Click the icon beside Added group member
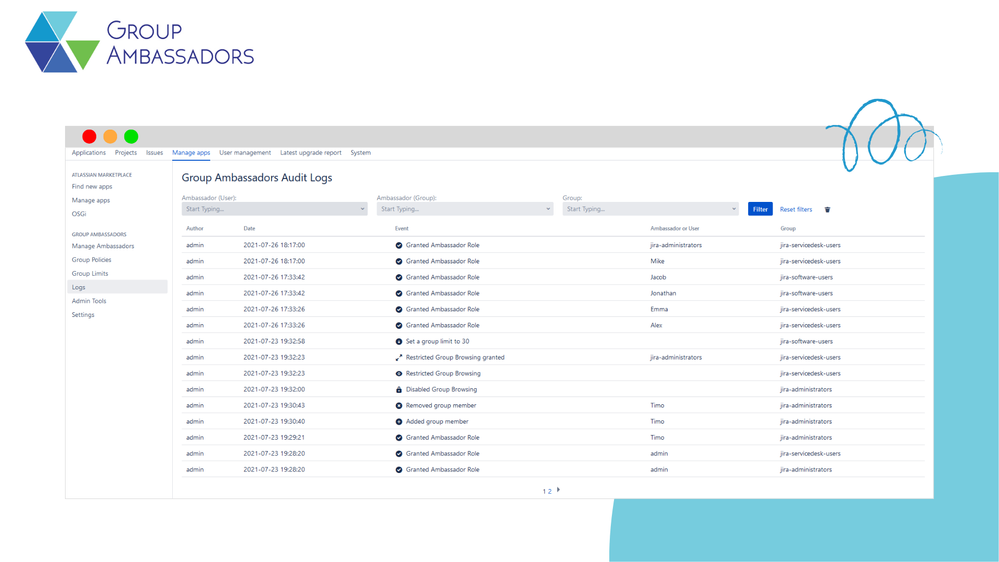 [399, 421]
